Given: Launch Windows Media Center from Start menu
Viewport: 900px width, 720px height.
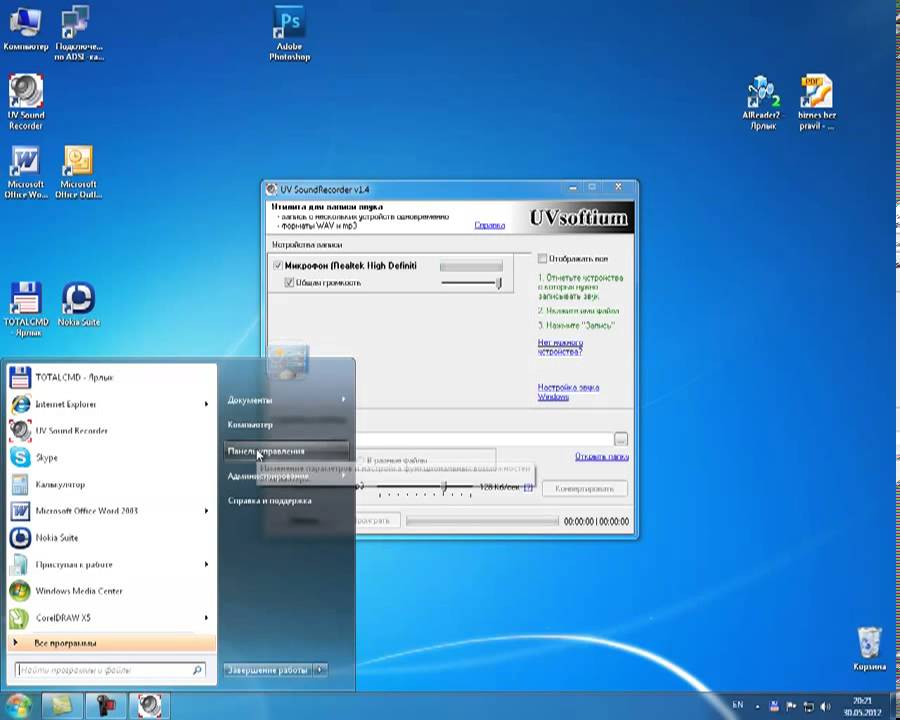Looking at the screenshot, I should 112,591.
